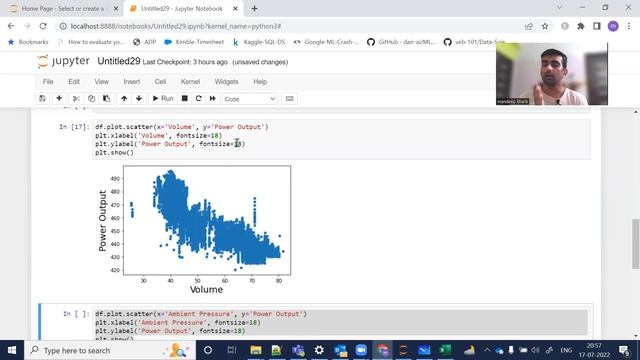Open File Explorer from taskbar

pos(256,350)
